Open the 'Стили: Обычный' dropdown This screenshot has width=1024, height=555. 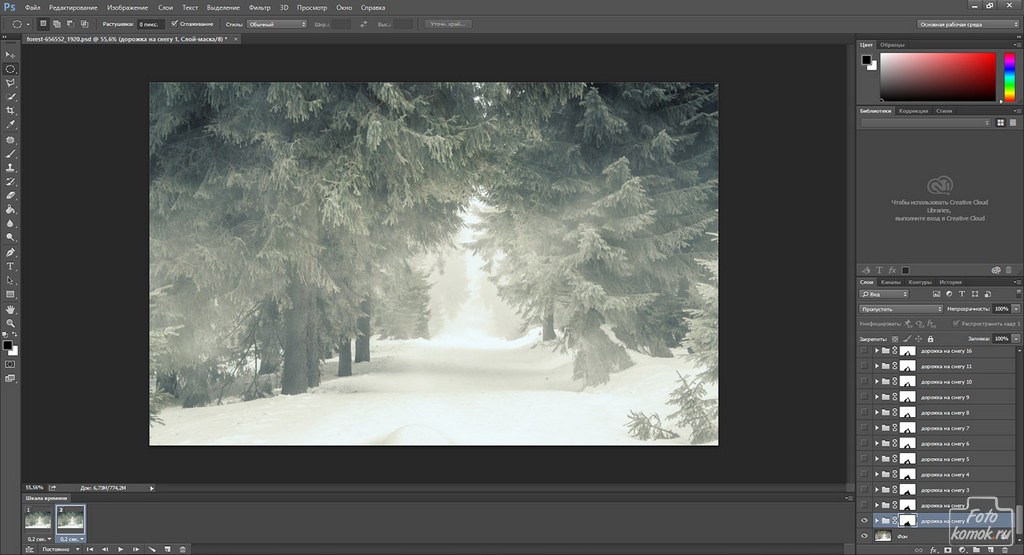click(277, 24)
